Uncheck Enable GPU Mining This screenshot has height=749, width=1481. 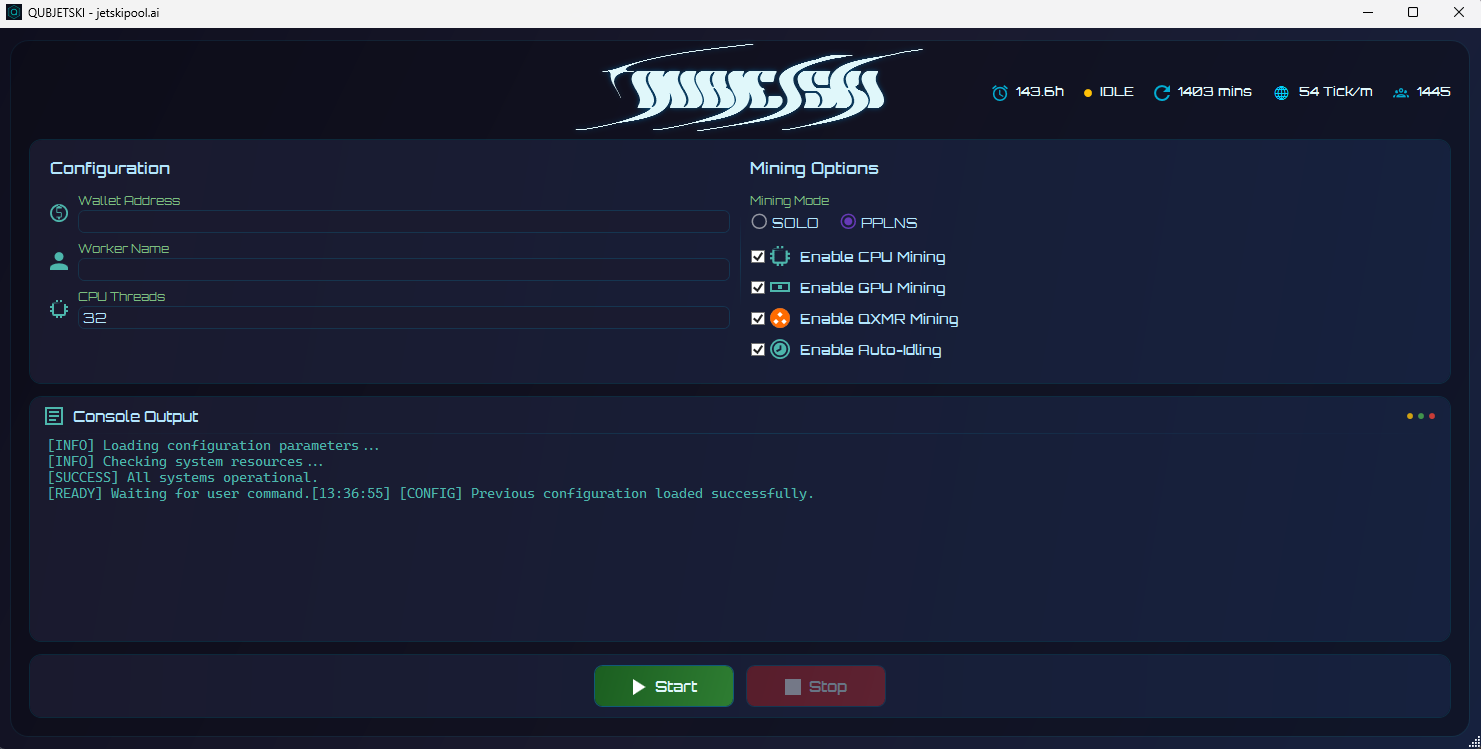coord(758,288)
